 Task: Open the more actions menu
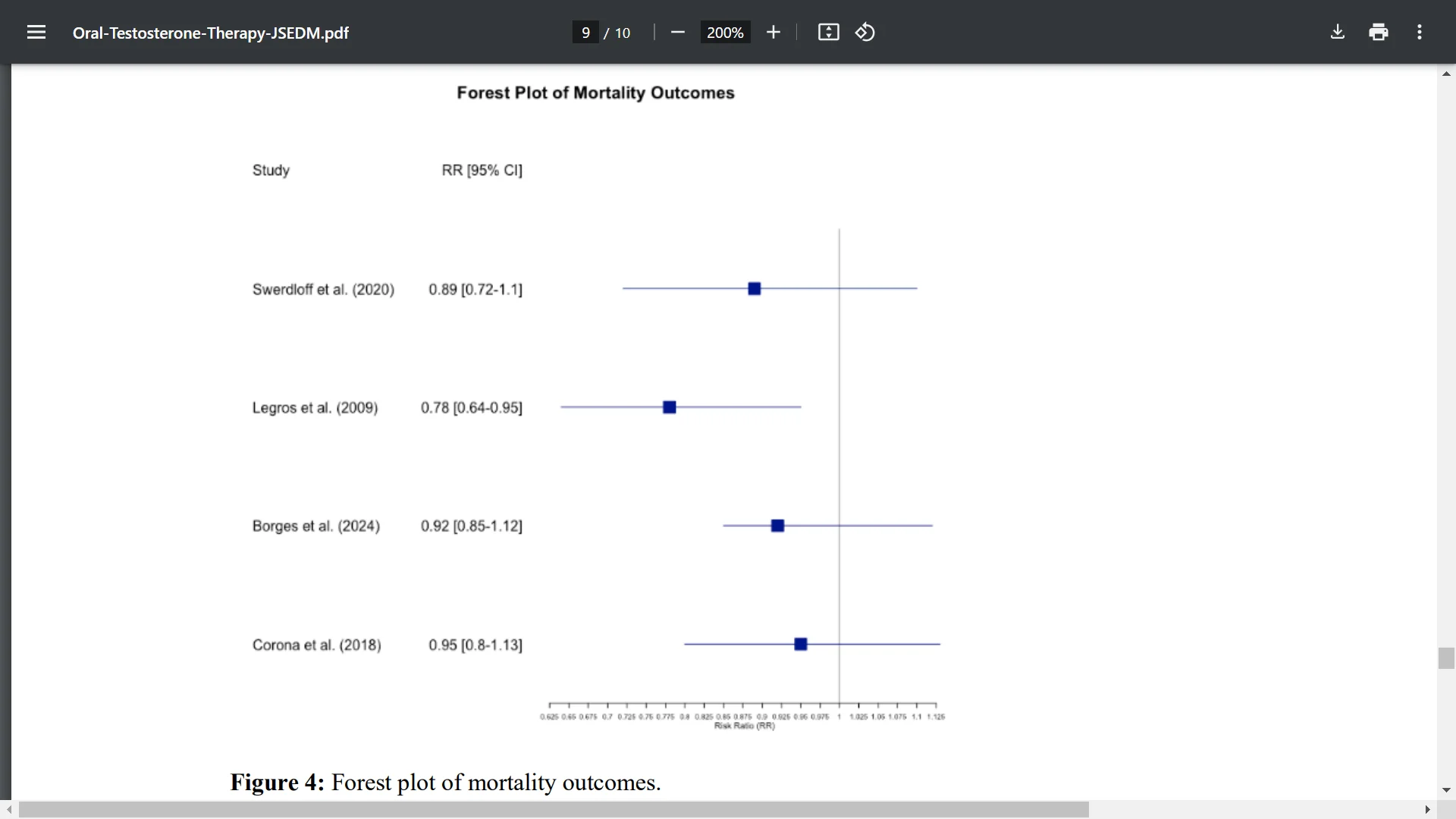1420,32
